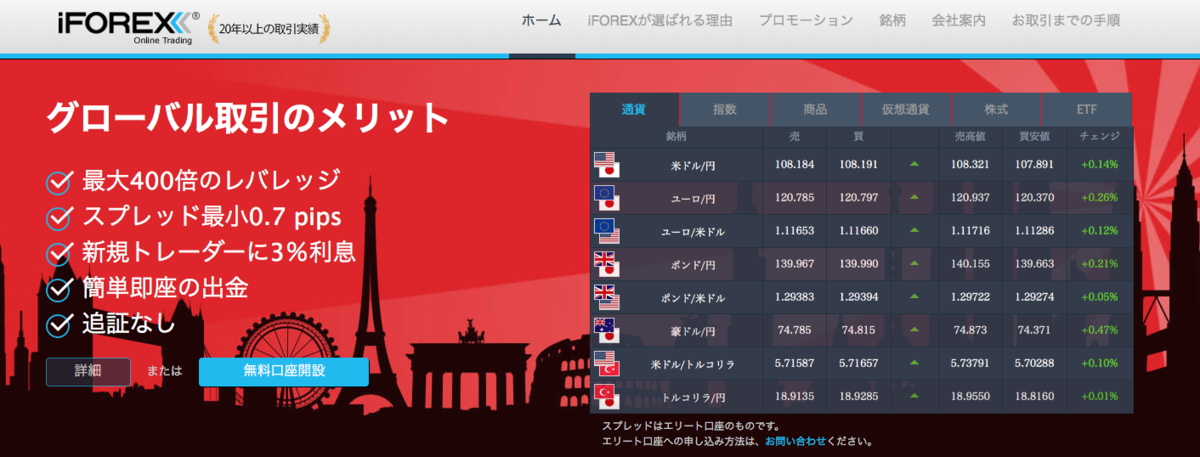The width and height of the screenshot is (1200, 457).
Task: Click green up arrow in ユーロ/円 row
Action: point(914,197)
